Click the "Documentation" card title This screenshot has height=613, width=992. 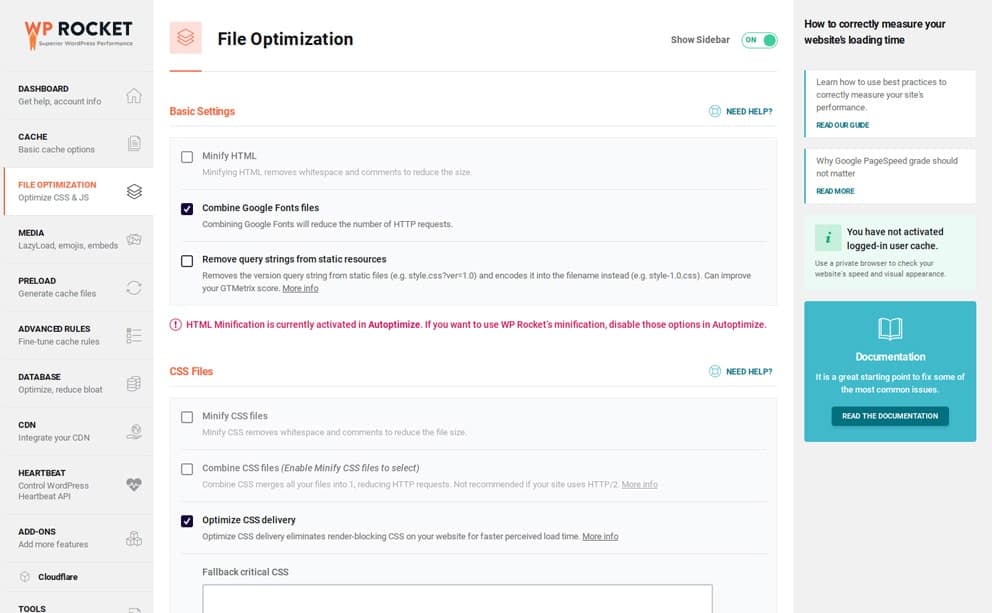tap(890, 357)
